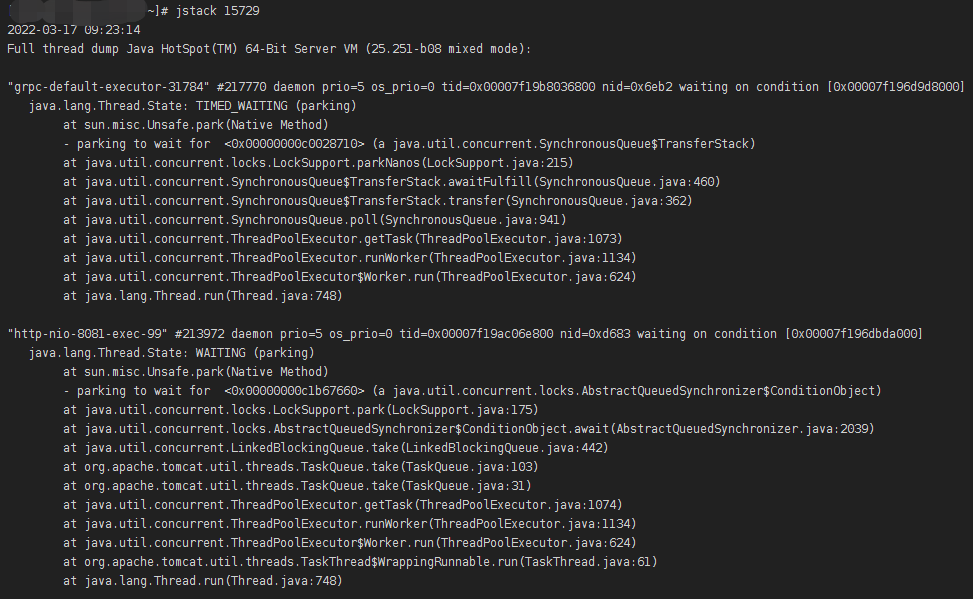Click the TaskThread$WrappingRunnable.run frame
973x599 pixels.
tap(360, 562)
